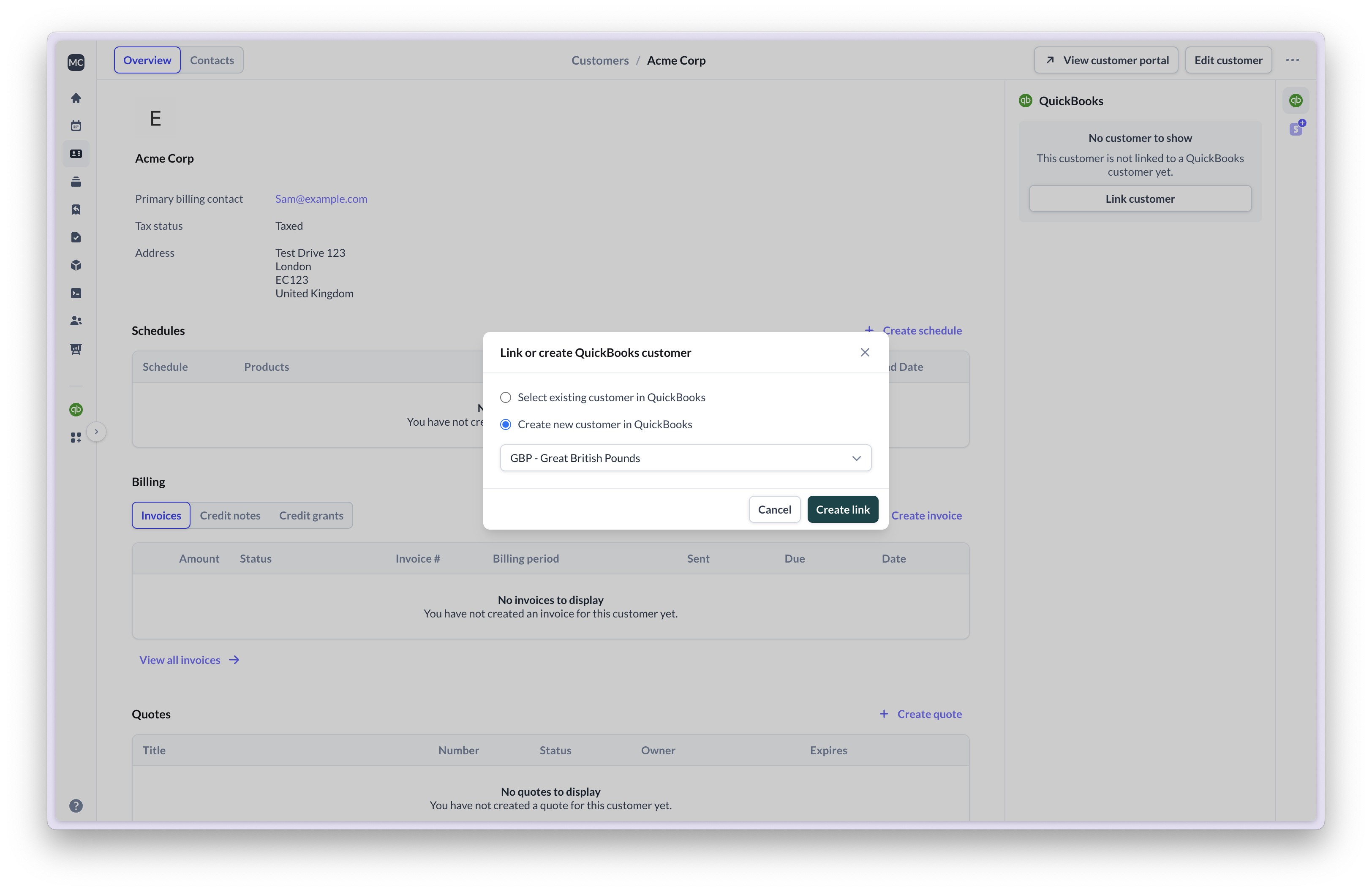The width and height of the screenshot is (1372, 892).
Task: Click Link customer in QuickBooks panel
Action: pos(1140,199)
